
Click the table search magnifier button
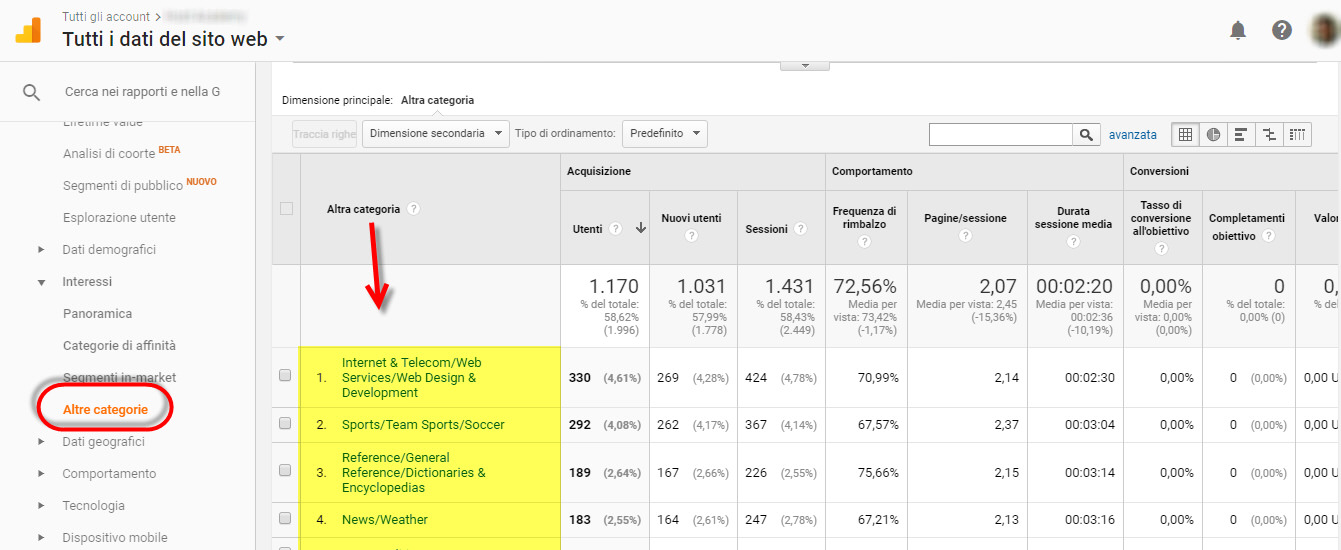tap(1086, 134)
